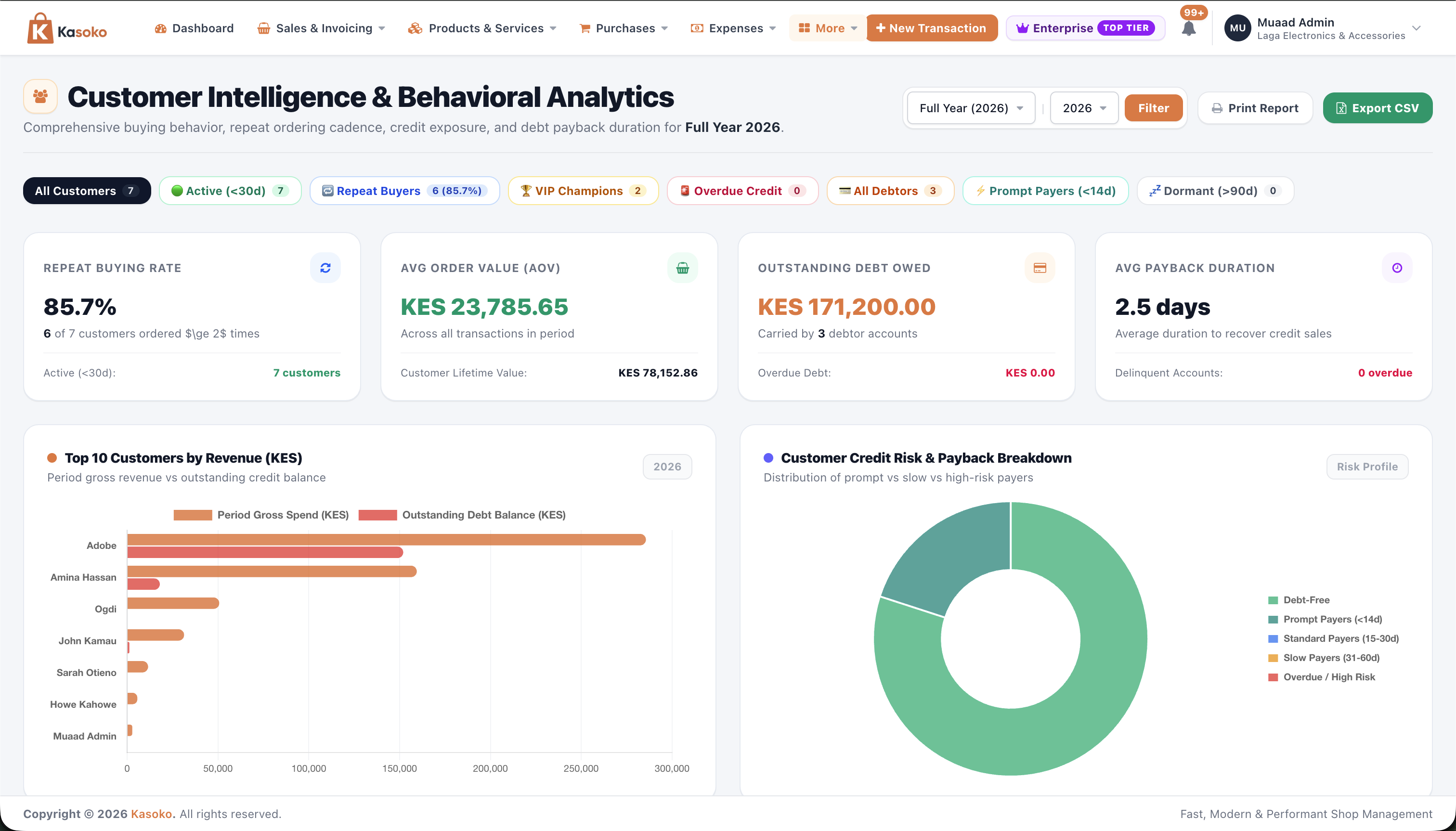Click the Dashboard gauge icon
The height and width of the screenshot is (831, 1456).
[160, 28]
